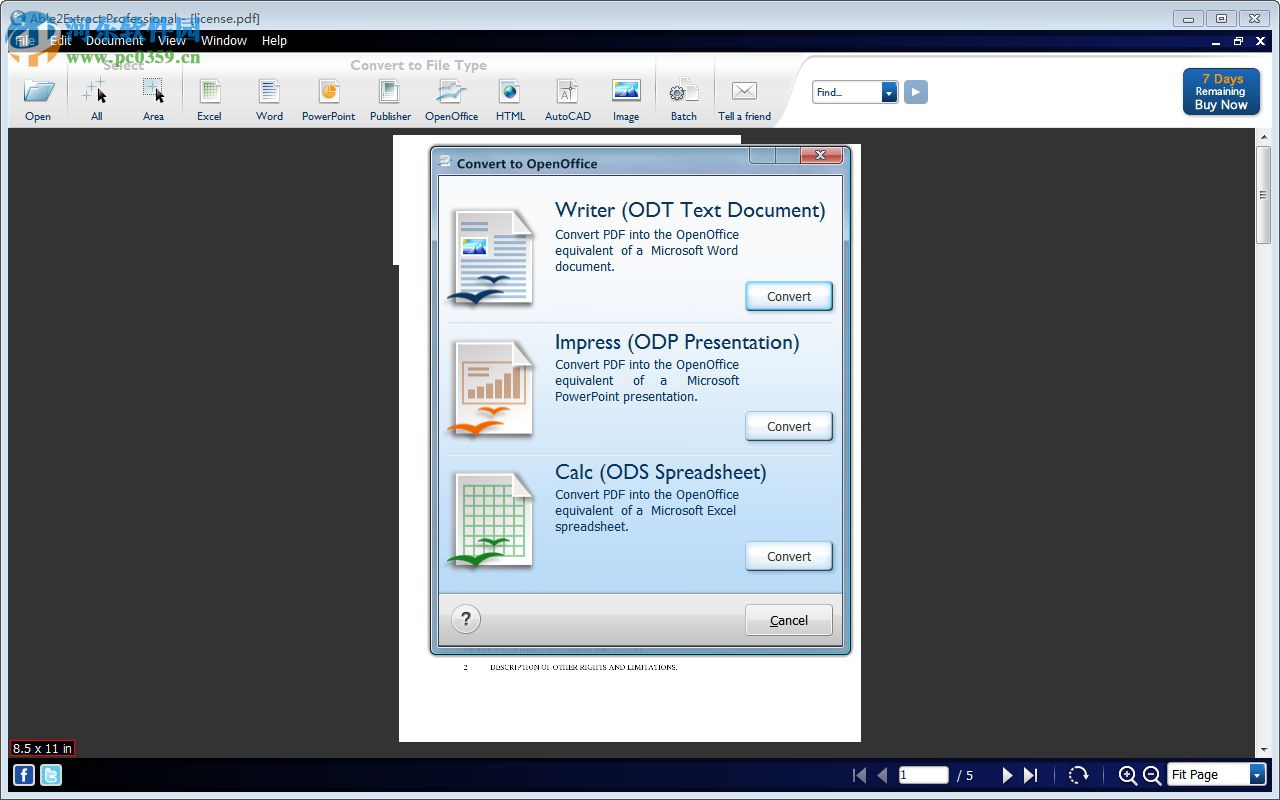Image resolution: width=1280 pixels, height=800 pixels.
Task: Zoom in with magnifier plus icon
Action: click(x=1128, y=775)
